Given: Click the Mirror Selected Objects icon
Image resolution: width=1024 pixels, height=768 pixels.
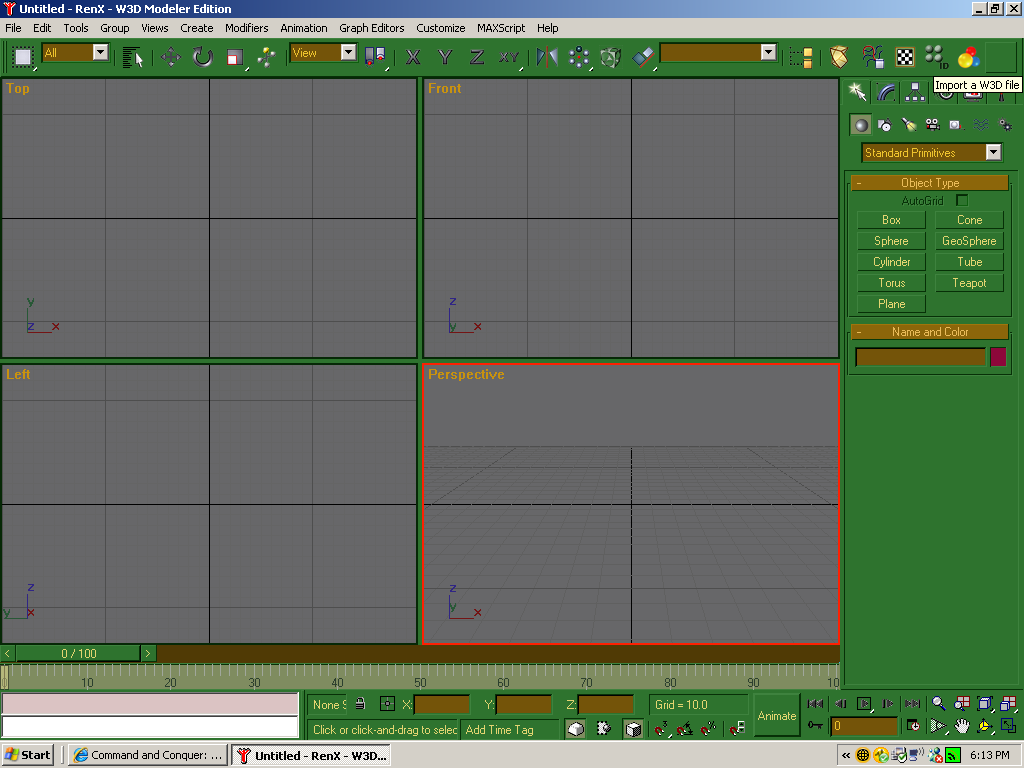Looking at the screenshot, I should 547,57.
